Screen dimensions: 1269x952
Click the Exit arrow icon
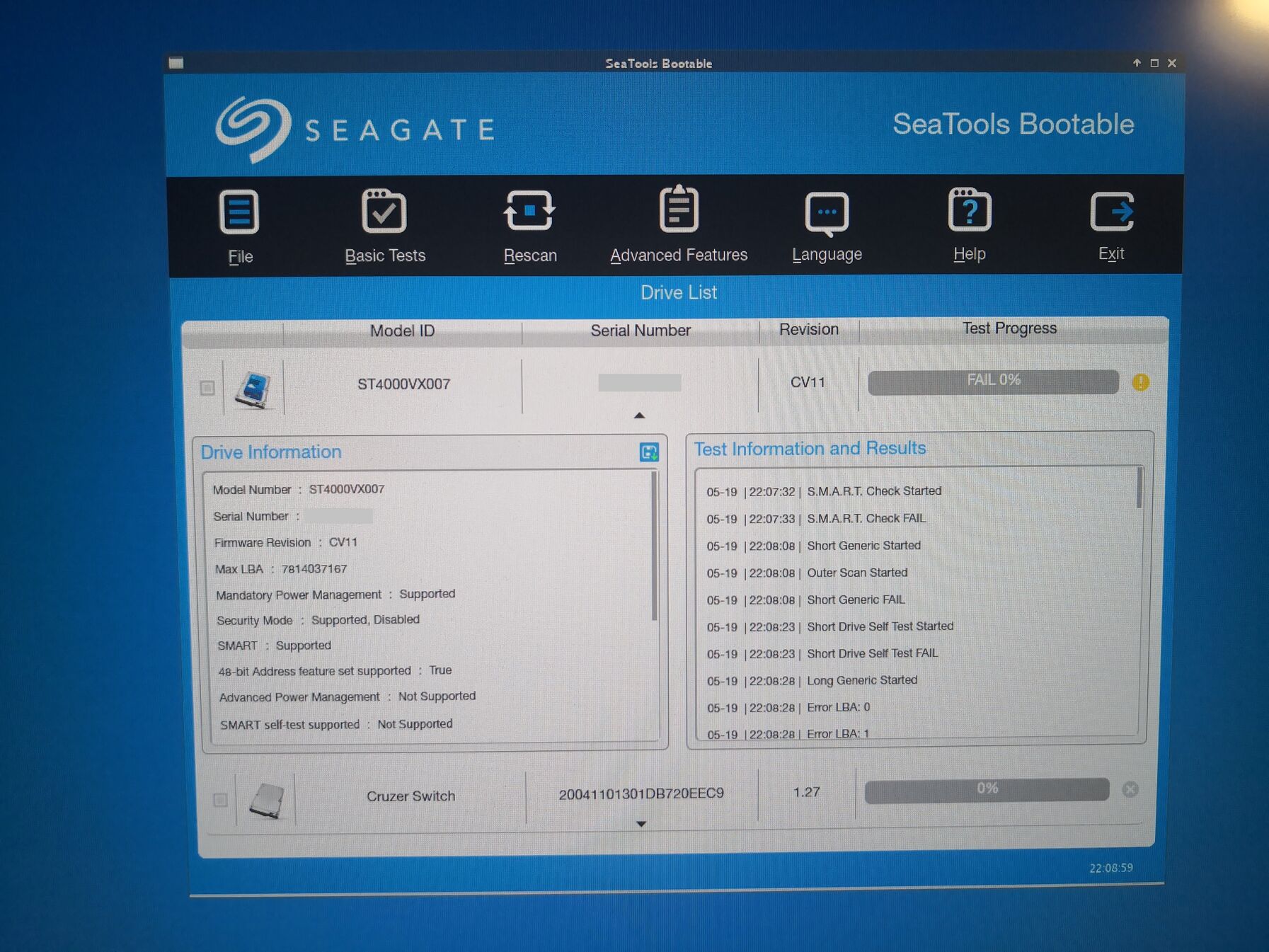[1112, 211]
